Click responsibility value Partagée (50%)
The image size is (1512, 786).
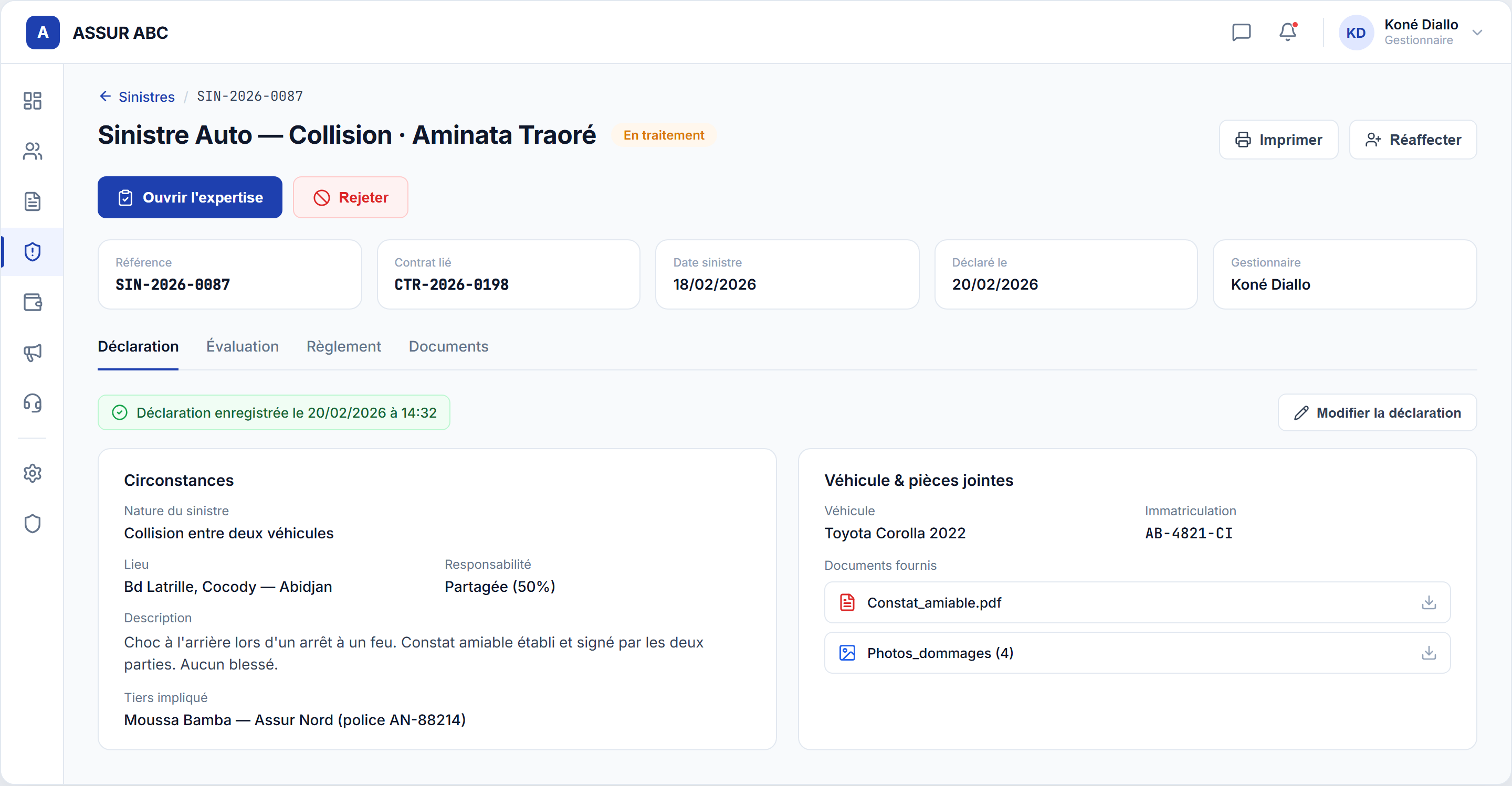pos(499,587)
